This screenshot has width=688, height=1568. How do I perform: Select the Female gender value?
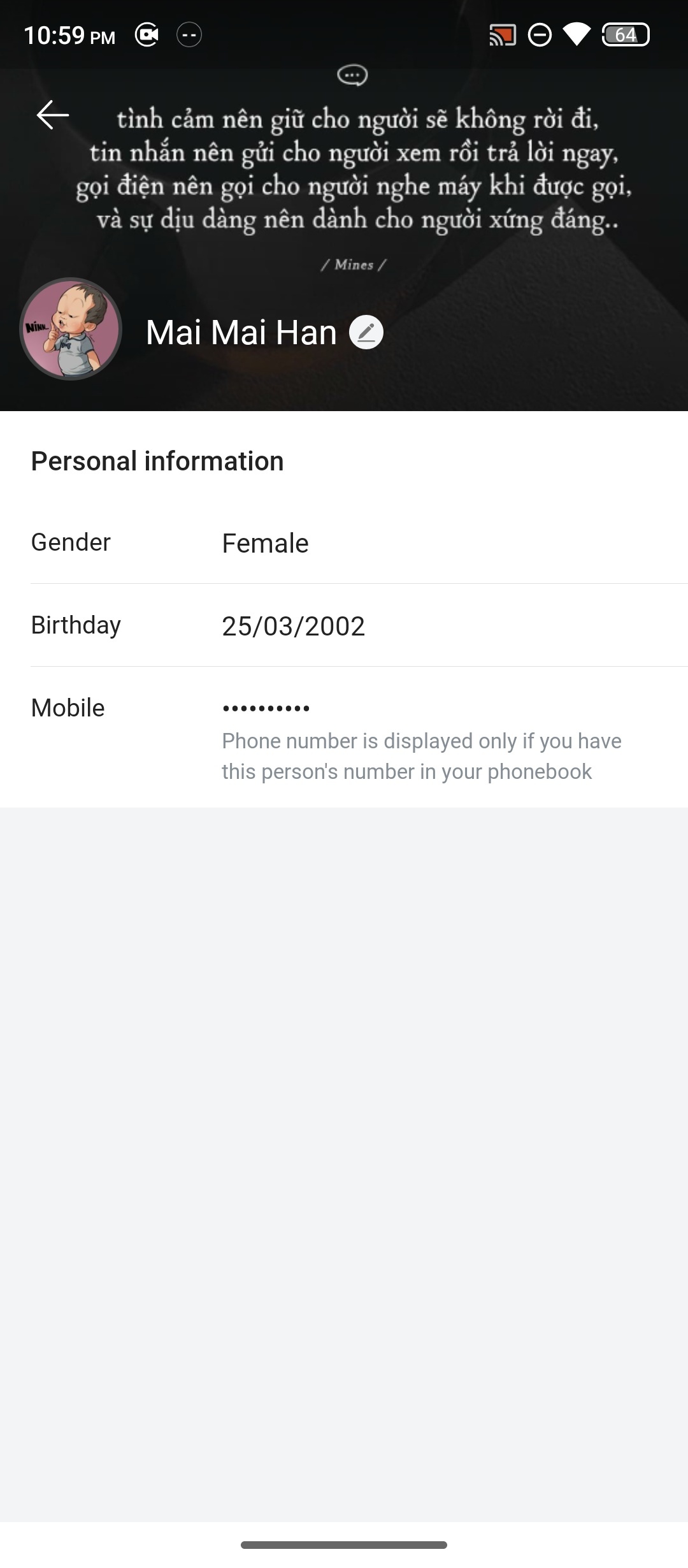pos(265,544)
